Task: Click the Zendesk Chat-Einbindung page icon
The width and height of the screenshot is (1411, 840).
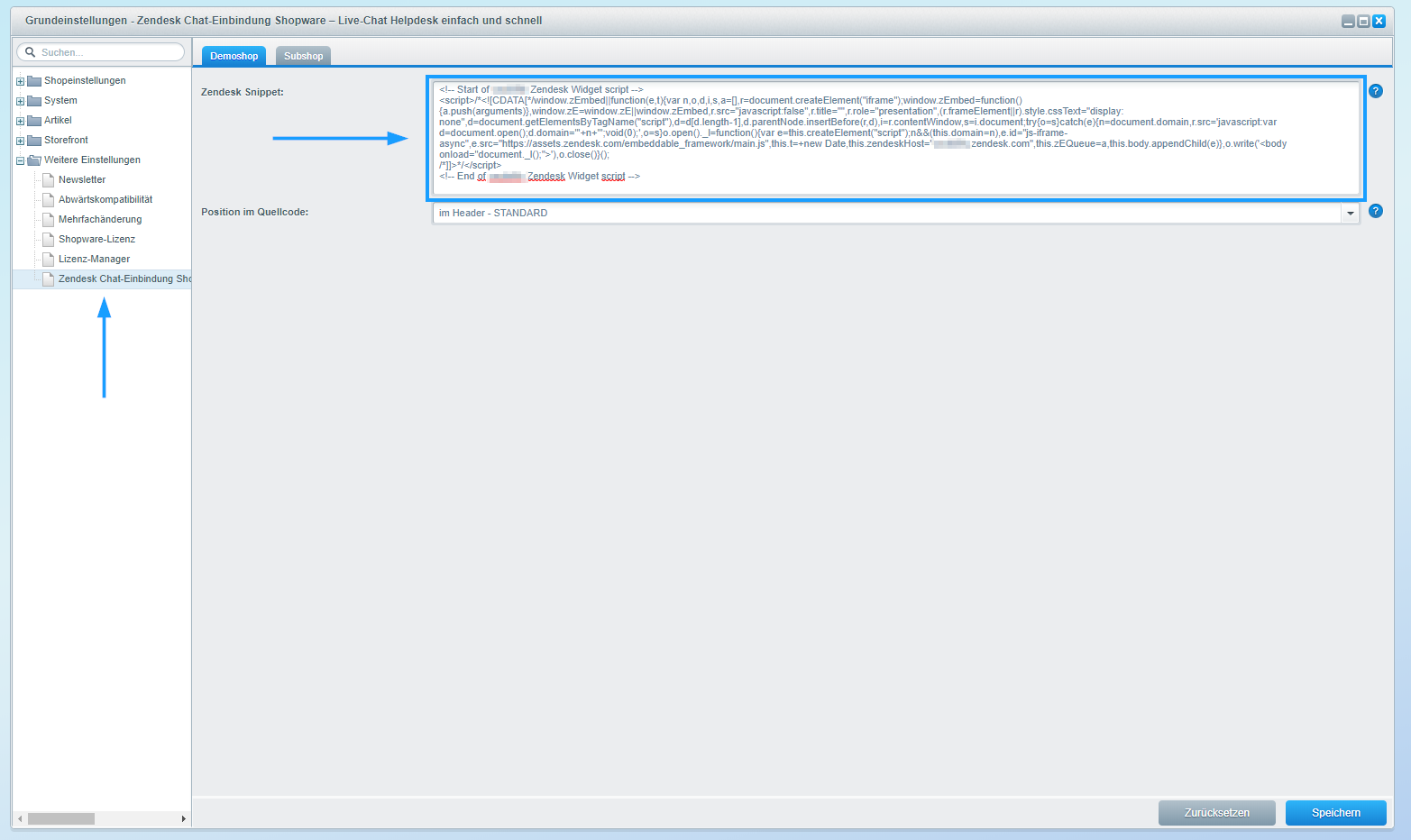Action: pos(49,278)
